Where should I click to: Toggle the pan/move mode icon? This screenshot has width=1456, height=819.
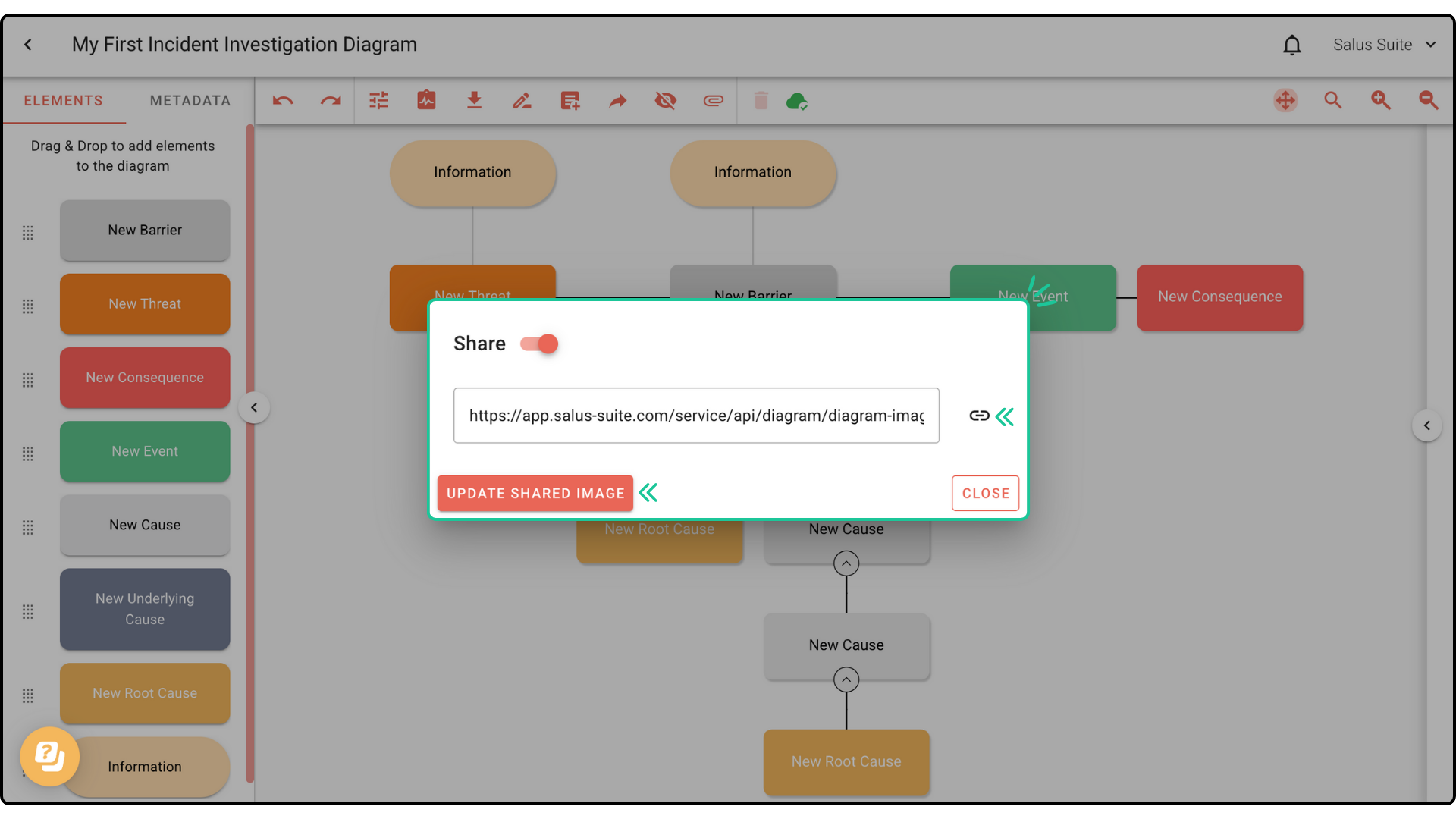tap(1285, 101)
